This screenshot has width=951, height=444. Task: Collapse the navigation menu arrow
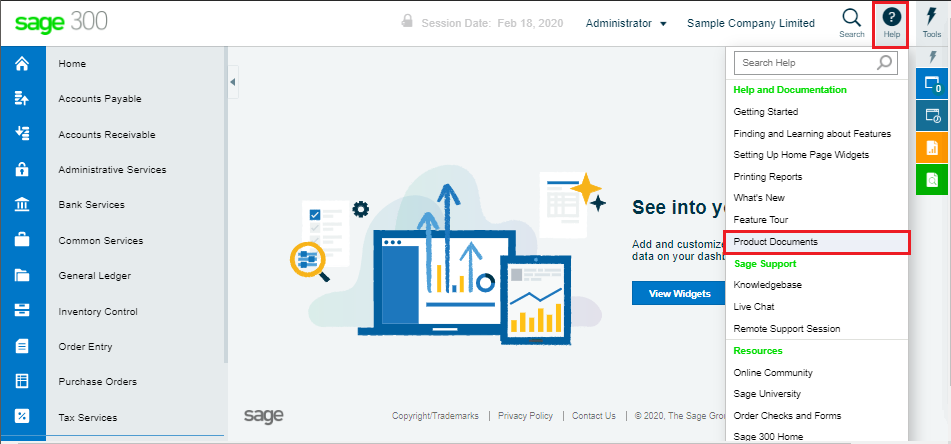233,82
